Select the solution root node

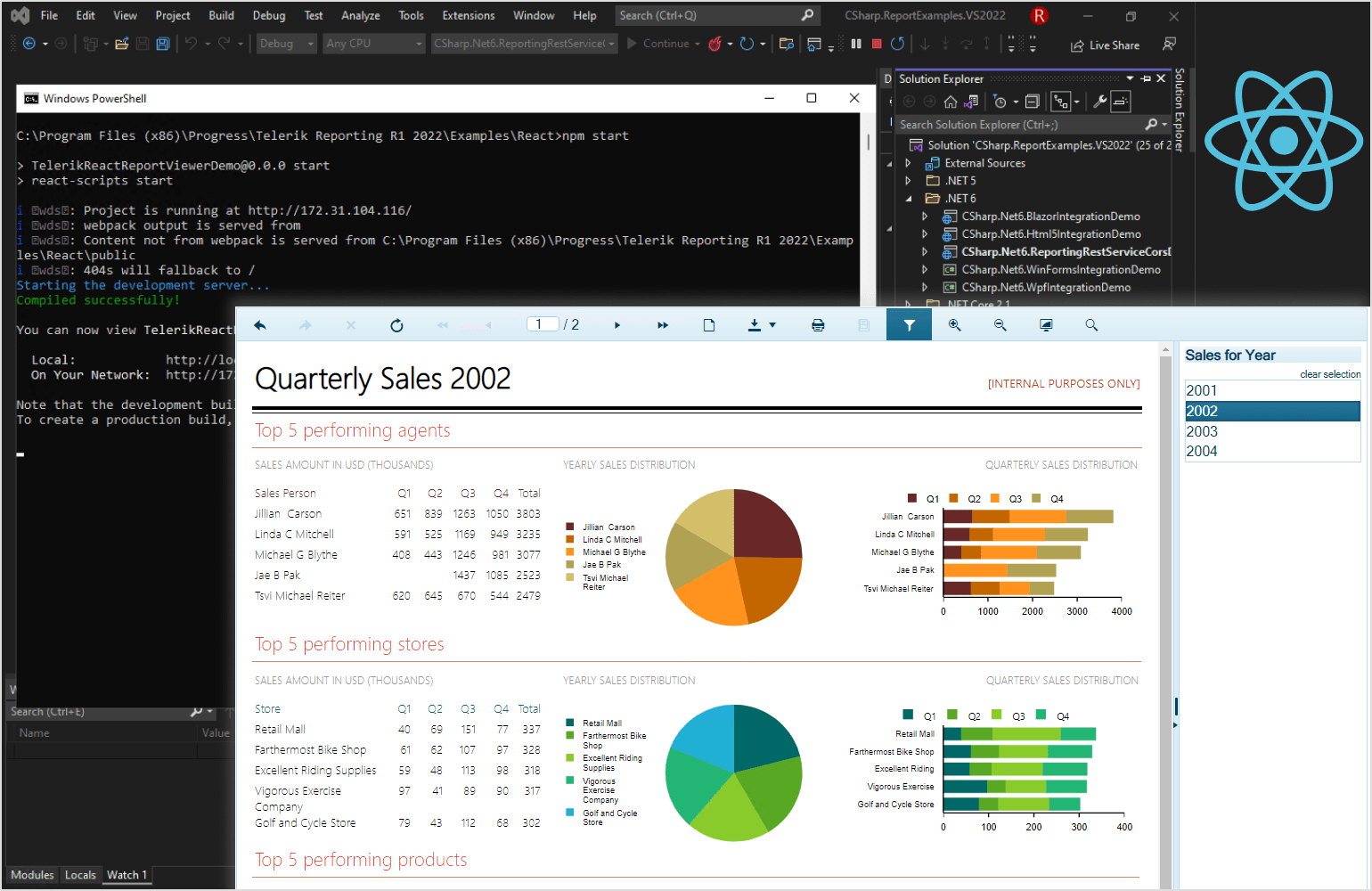click(1040, 145)
